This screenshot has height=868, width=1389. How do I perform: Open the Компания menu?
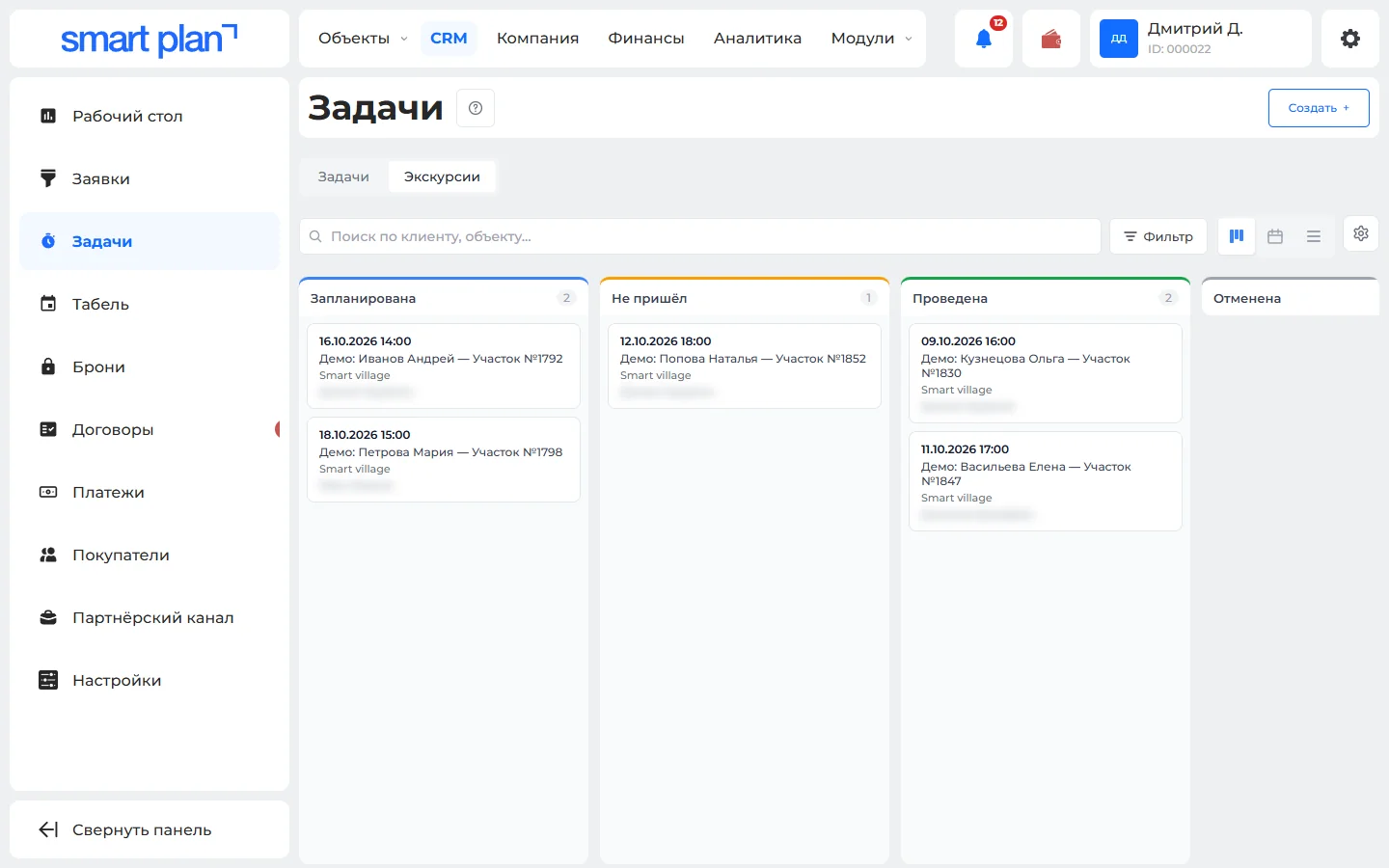coord(538,39)
